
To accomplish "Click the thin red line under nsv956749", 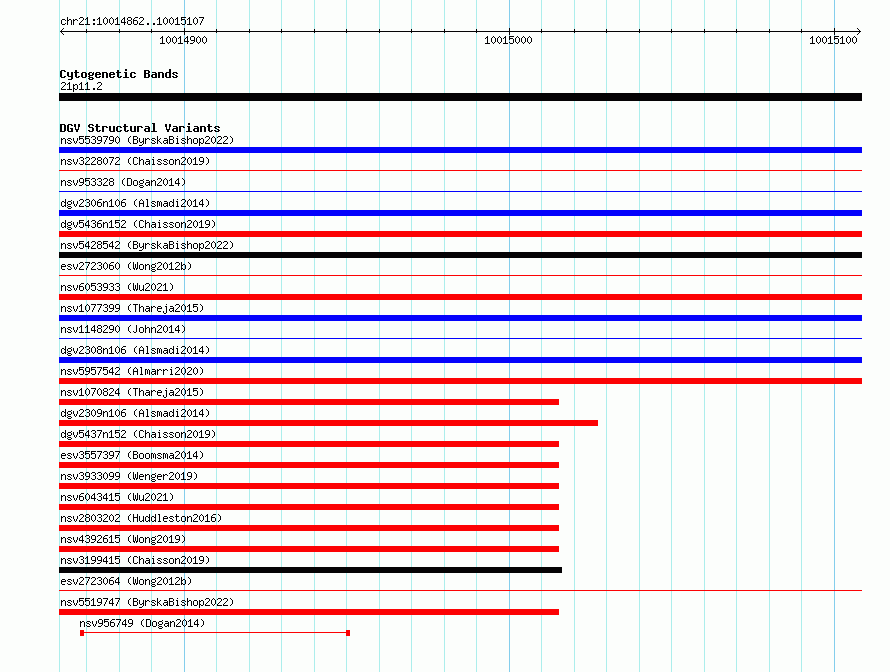I will pyautogui.click(x=215, y=633).
